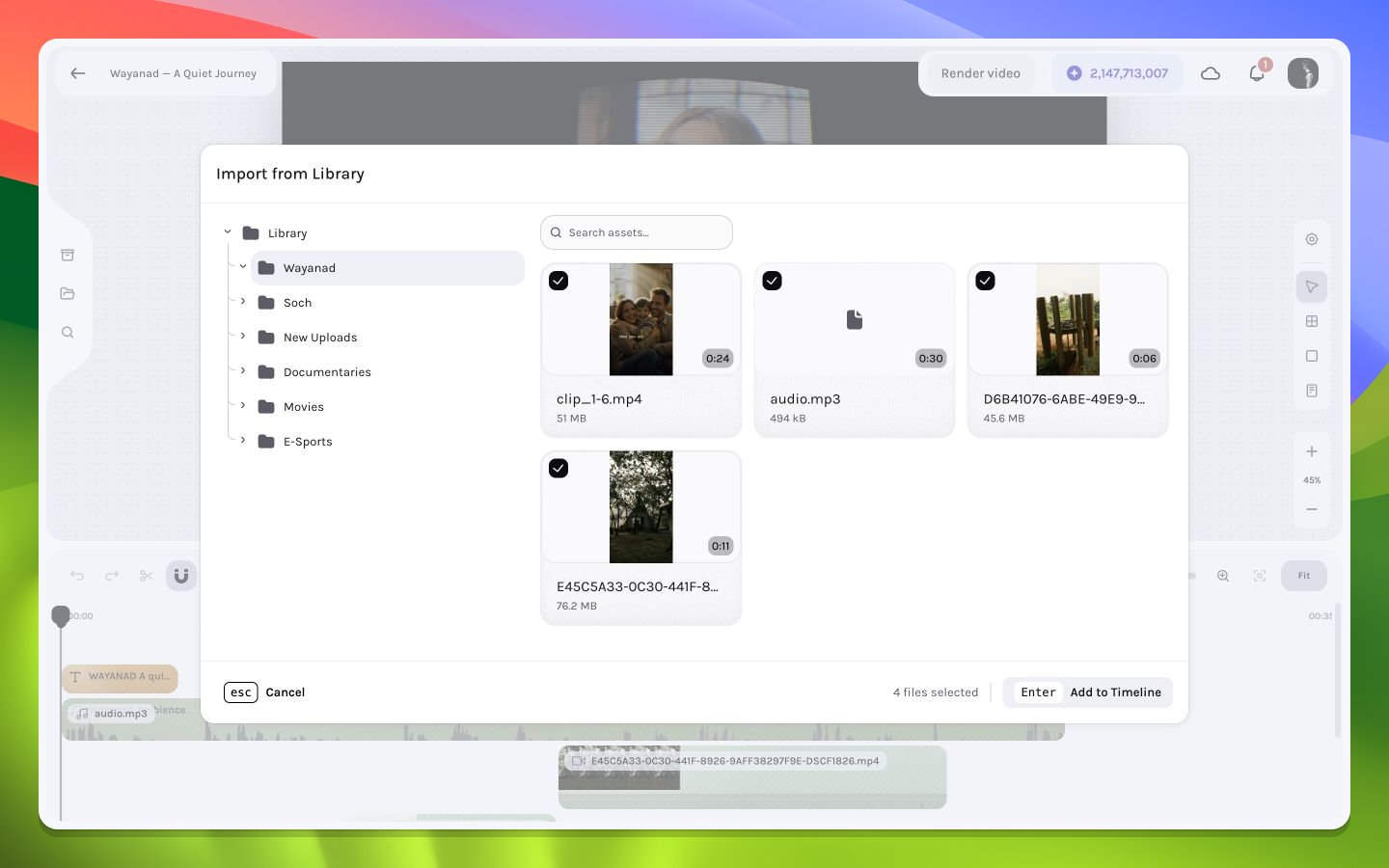
Task: Click the 2,147,713,007 credits button
Action: coord(1117,73)
